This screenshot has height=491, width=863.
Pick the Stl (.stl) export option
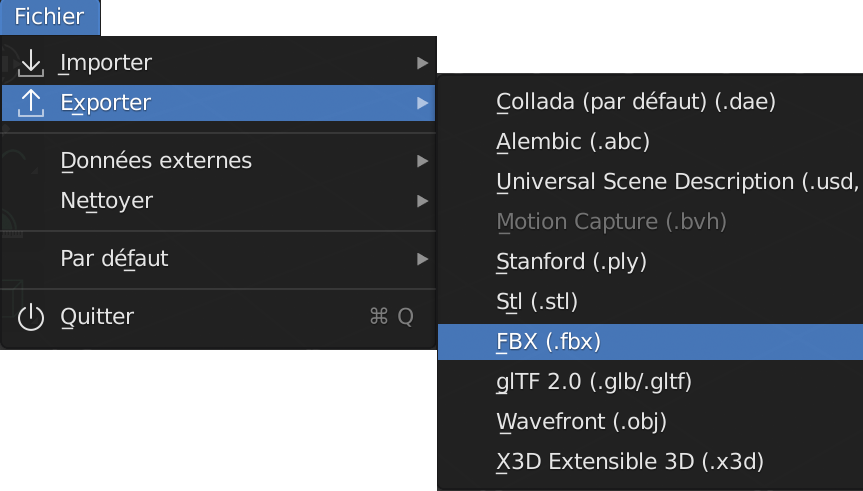click(x=537, y=301)
